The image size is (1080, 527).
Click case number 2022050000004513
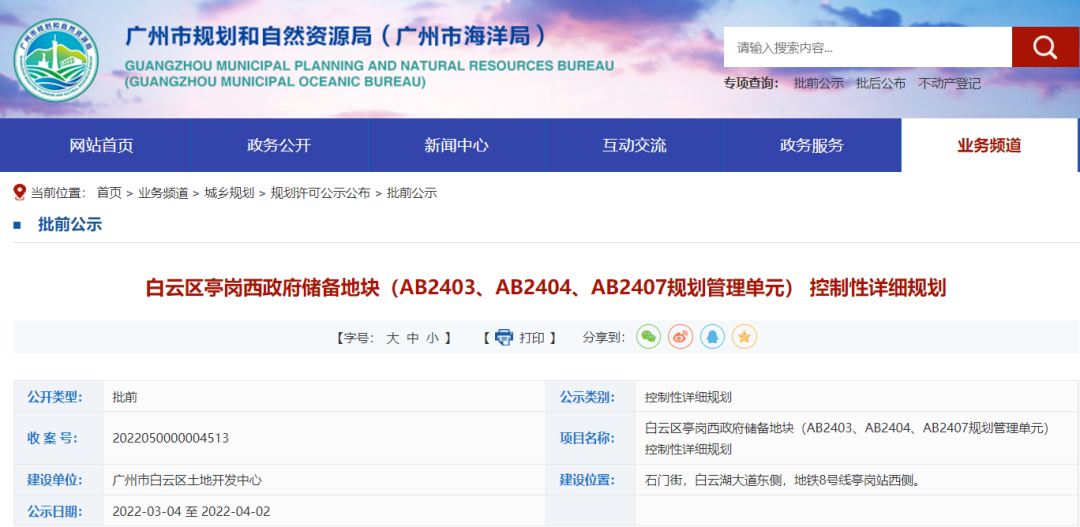170,438
